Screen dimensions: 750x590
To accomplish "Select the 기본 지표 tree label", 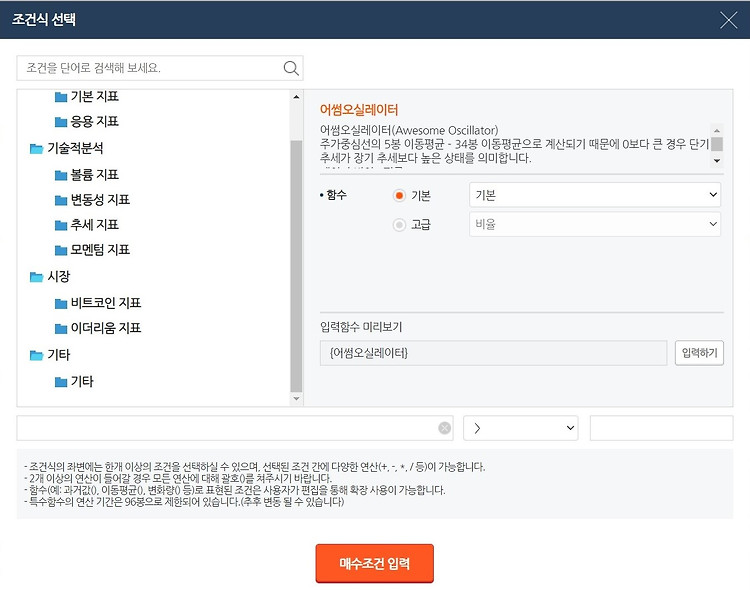I will coord(95,97).
